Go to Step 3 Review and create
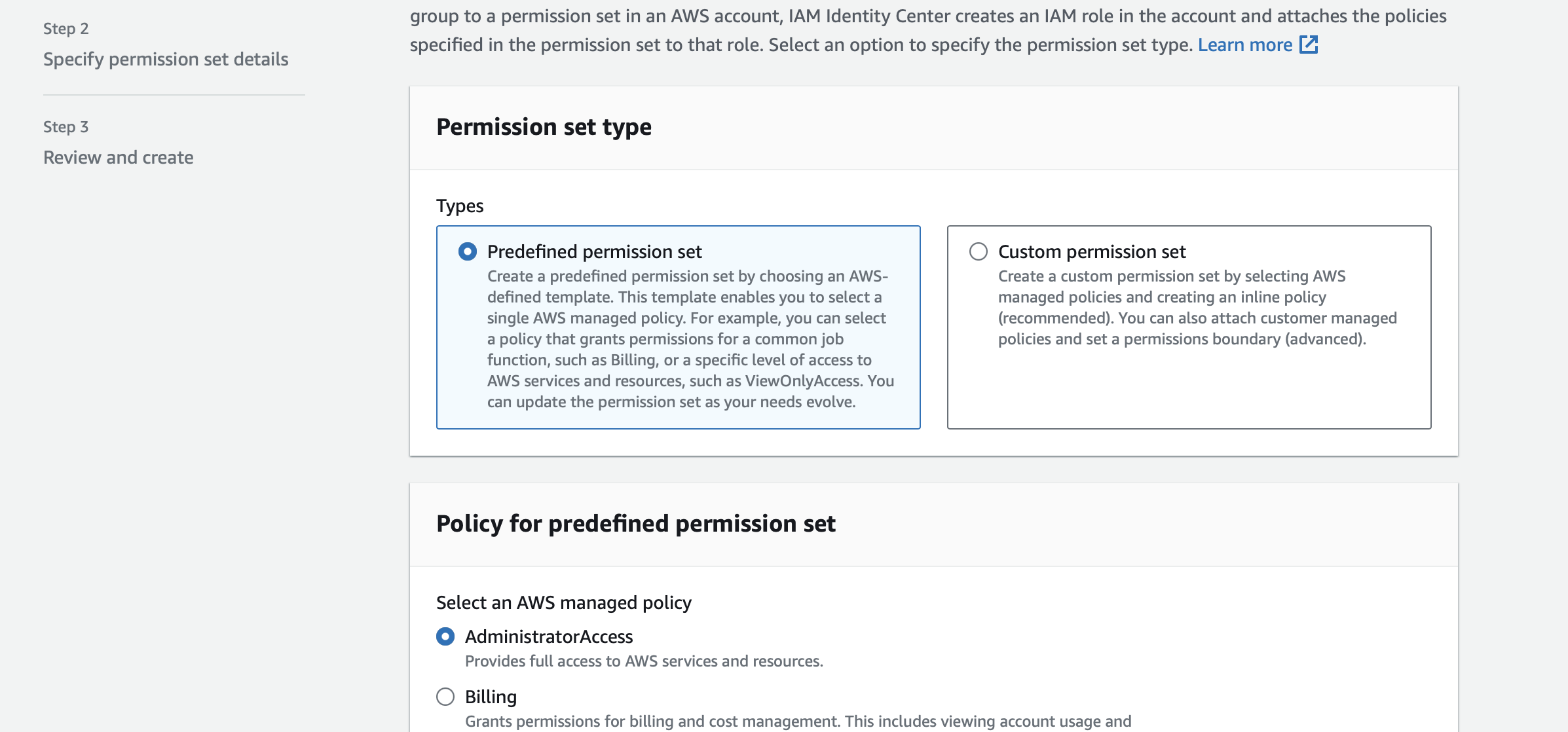1568x732 pixels. (119, 157)
